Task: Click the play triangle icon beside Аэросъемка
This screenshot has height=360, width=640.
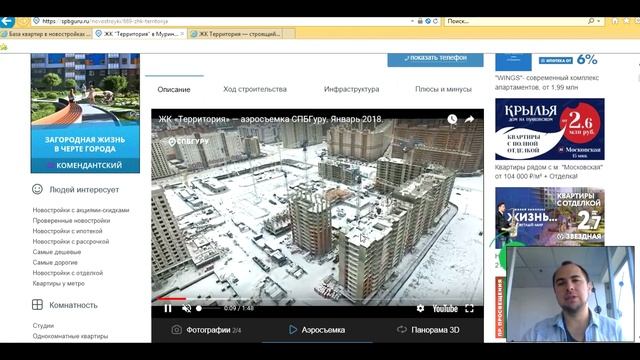Action: pos(293,329)
